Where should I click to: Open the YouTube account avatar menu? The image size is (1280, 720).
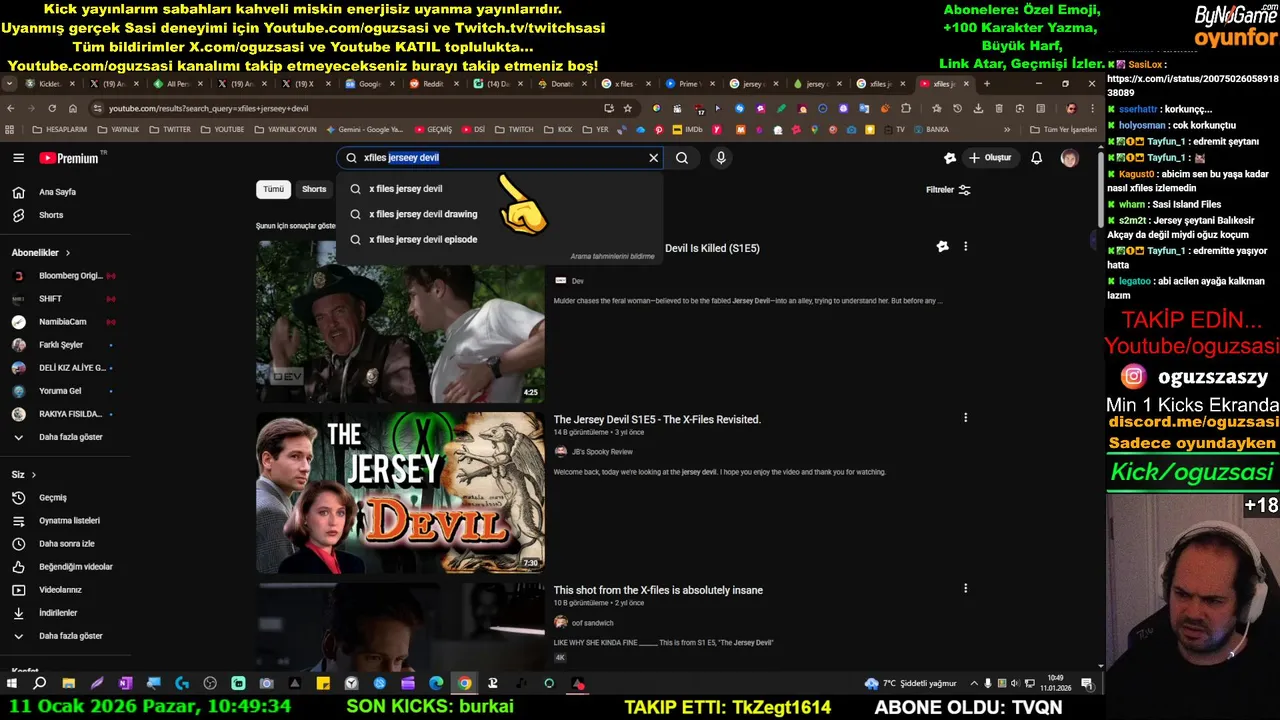pos(1070,158)
